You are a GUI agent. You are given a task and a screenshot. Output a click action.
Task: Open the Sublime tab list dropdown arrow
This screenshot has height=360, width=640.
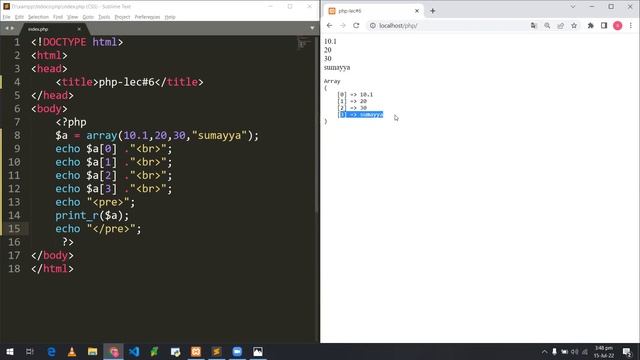(312, 28)
